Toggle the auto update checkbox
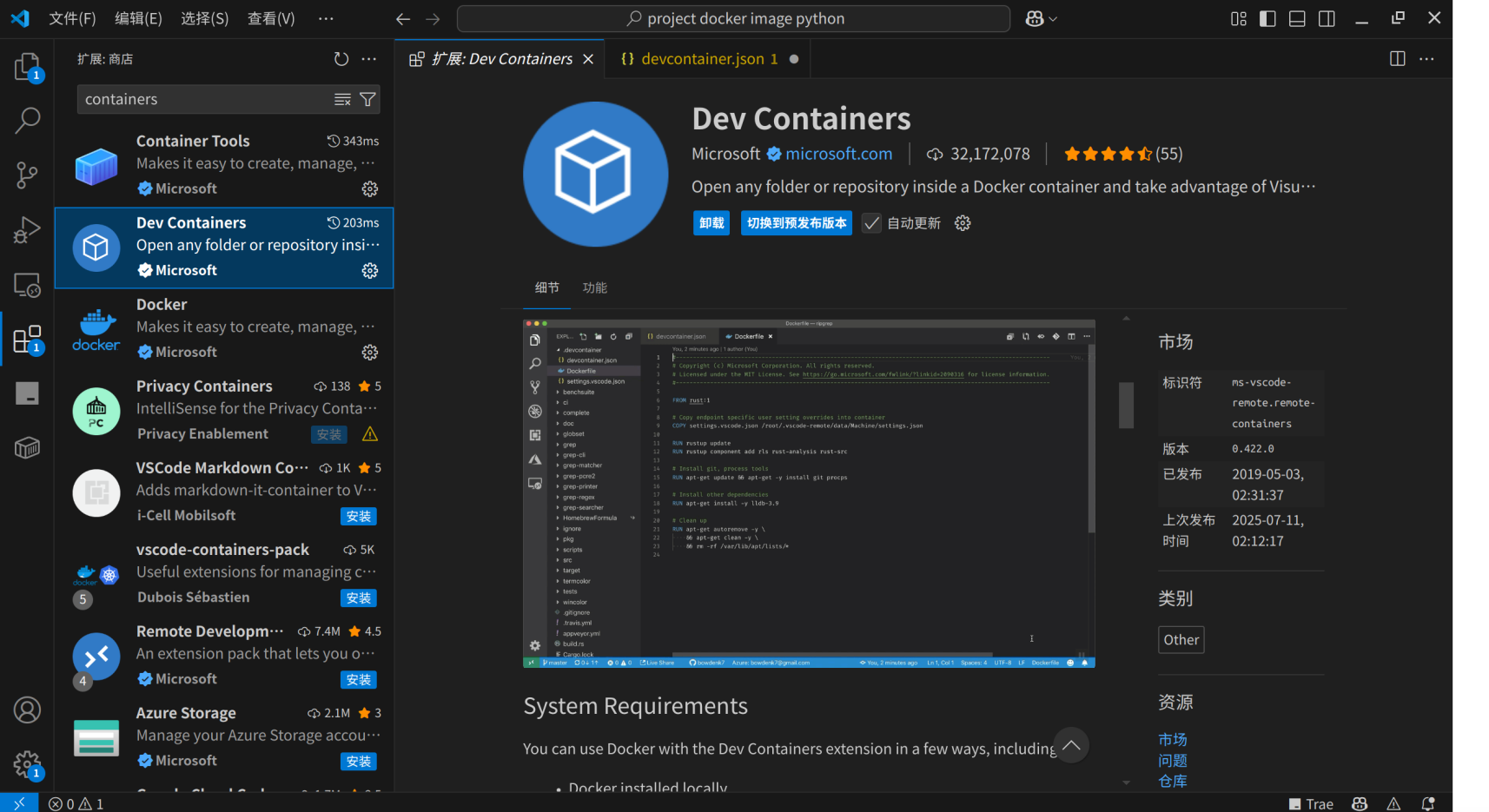Viewport: 1489px width, 812px height. coord(871,223)
